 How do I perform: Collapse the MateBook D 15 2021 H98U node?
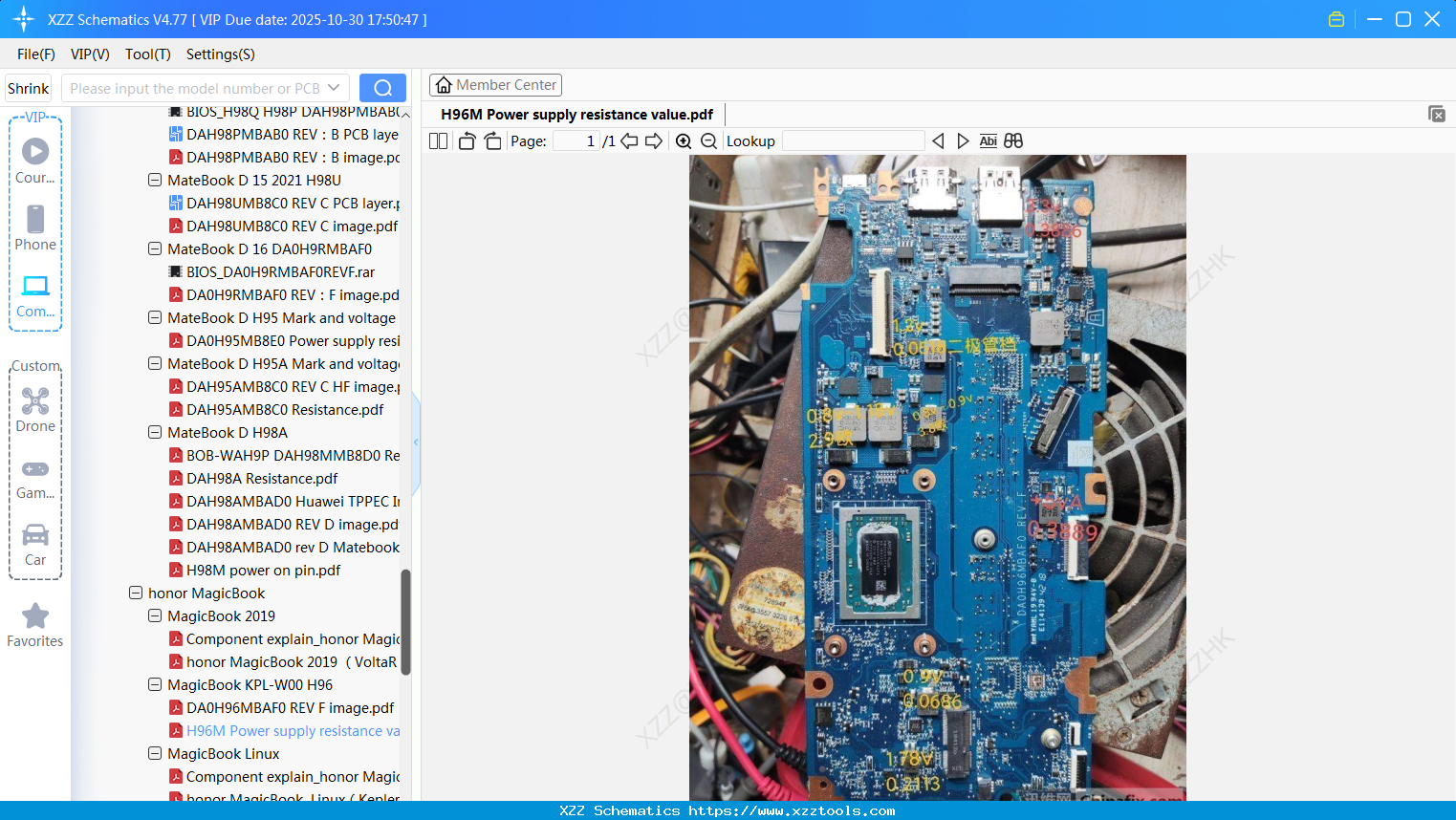coord(155,180)
